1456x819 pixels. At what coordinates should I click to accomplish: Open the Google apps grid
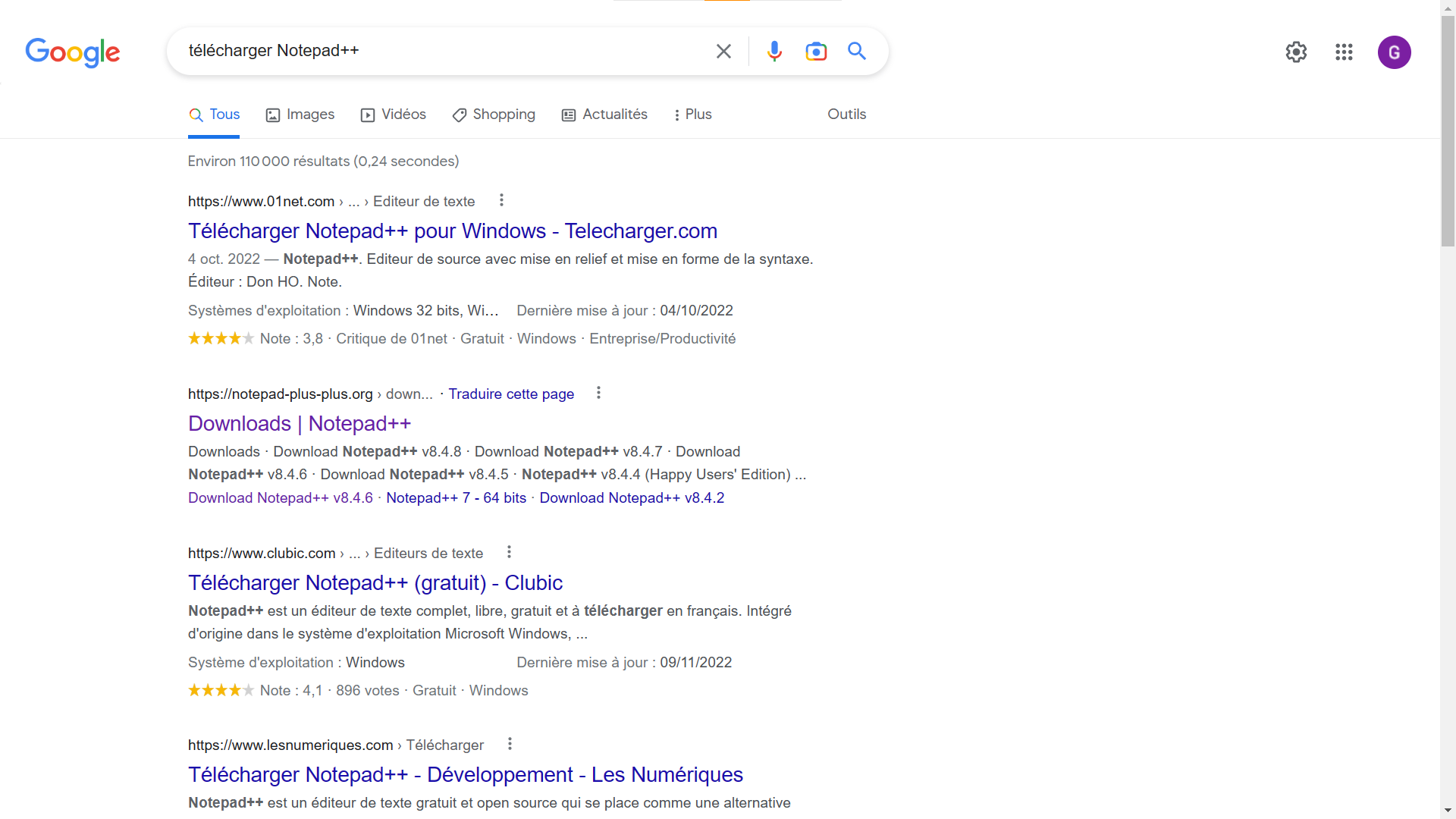point(1344,52)
